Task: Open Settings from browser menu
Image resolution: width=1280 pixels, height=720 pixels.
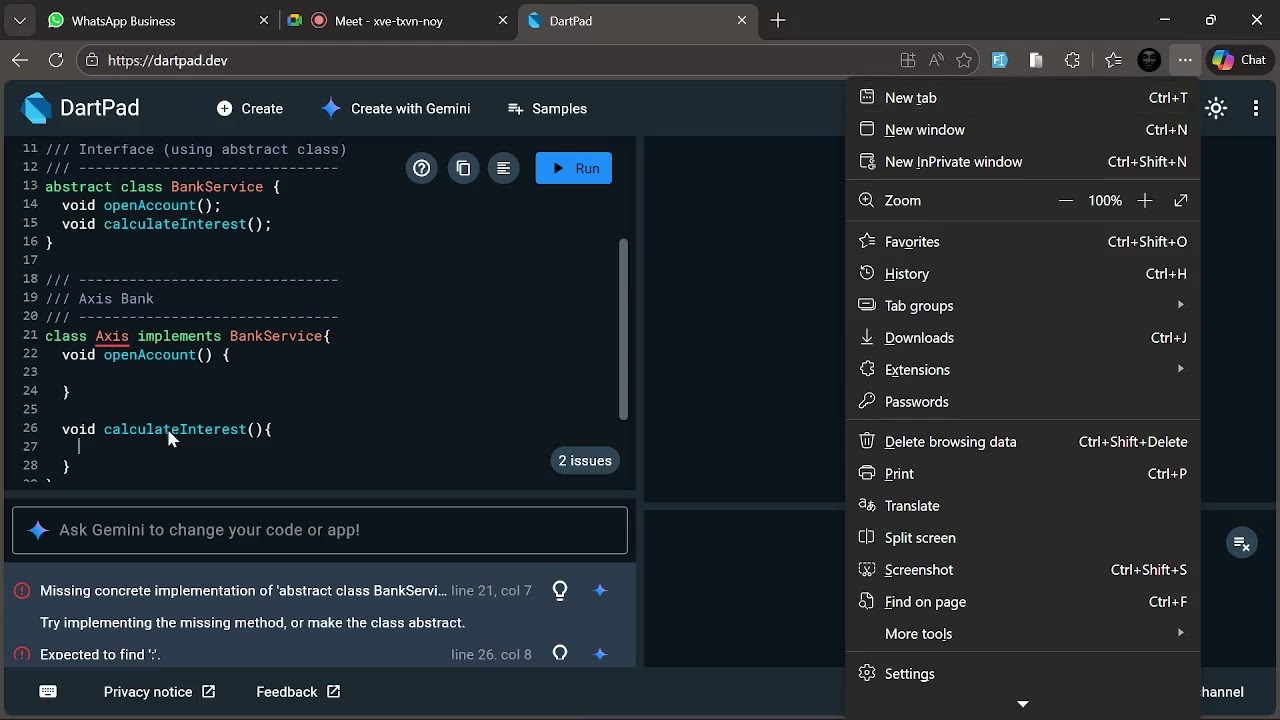Action: point(1023,674)
